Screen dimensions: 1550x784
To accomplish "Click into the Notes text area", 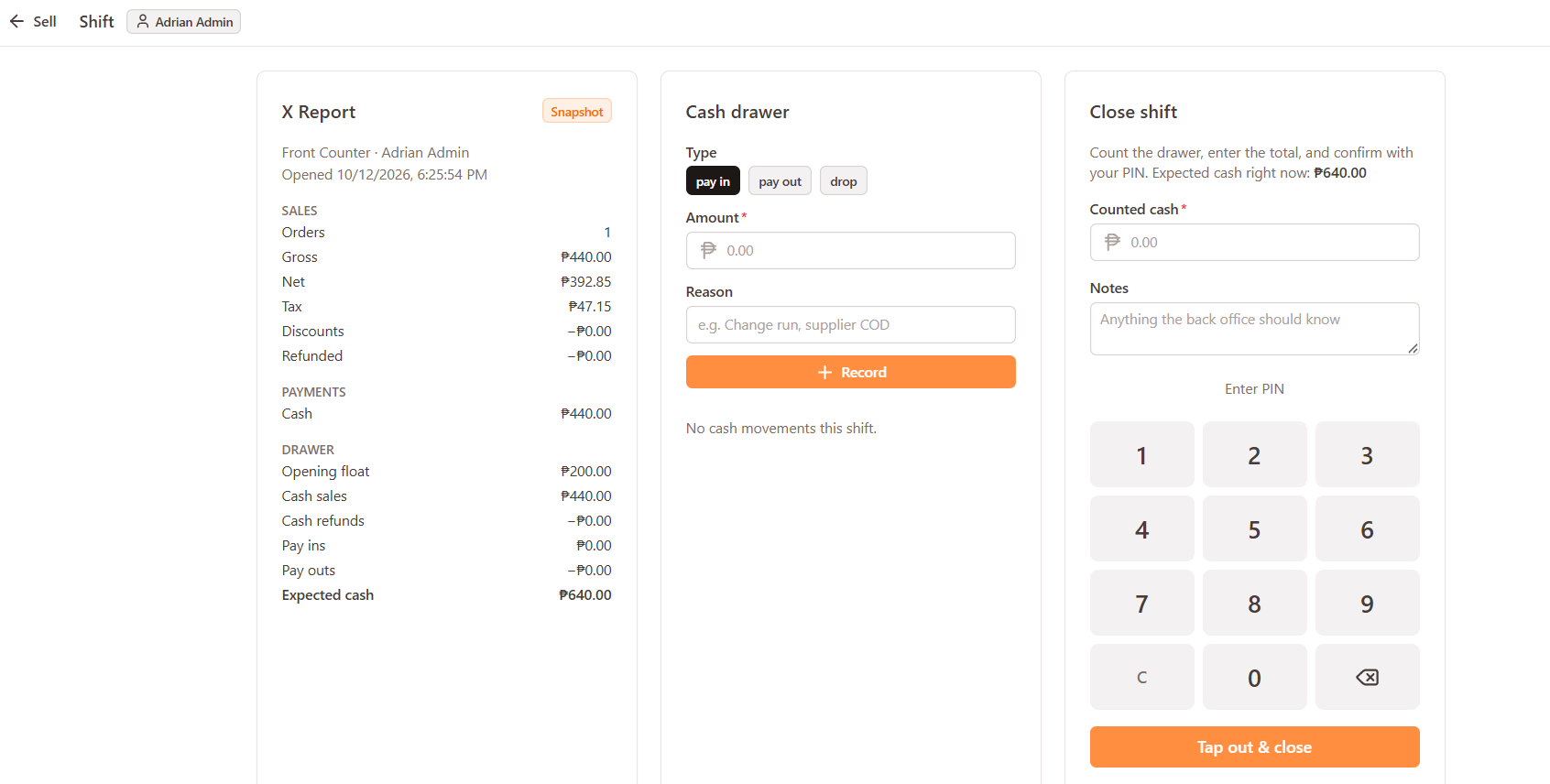I will tap(1254, 328).
